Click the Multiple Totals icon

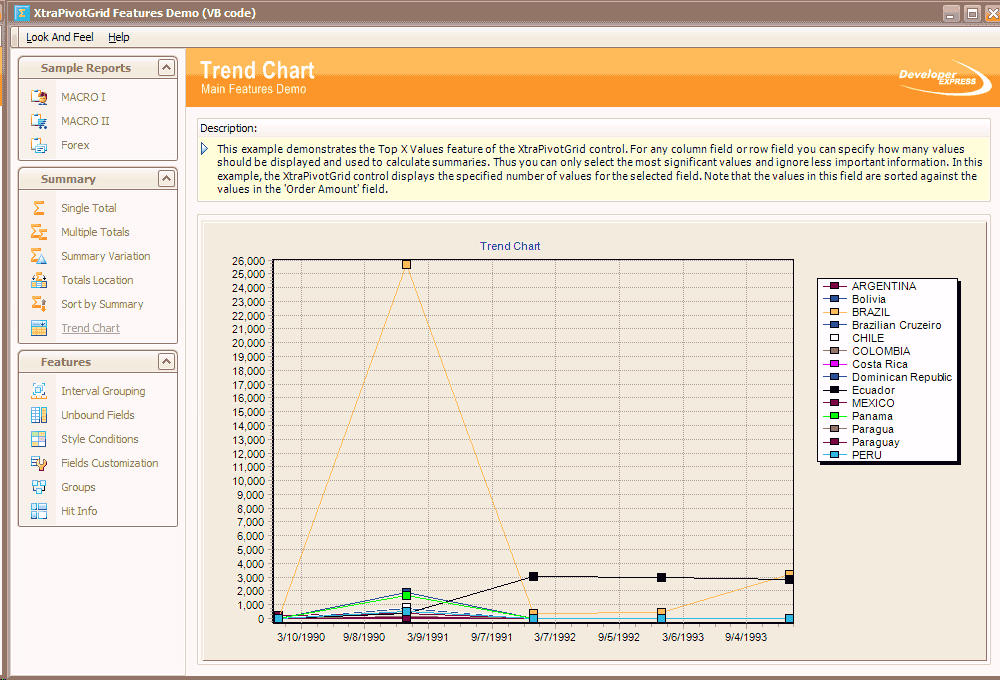[39, 232]
